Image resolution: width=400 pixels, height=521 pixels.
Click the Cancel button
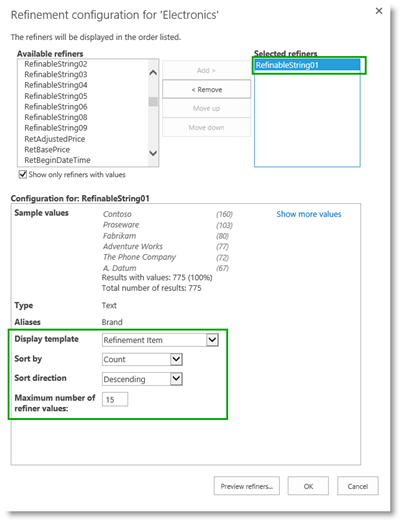[x=358, y=486]
